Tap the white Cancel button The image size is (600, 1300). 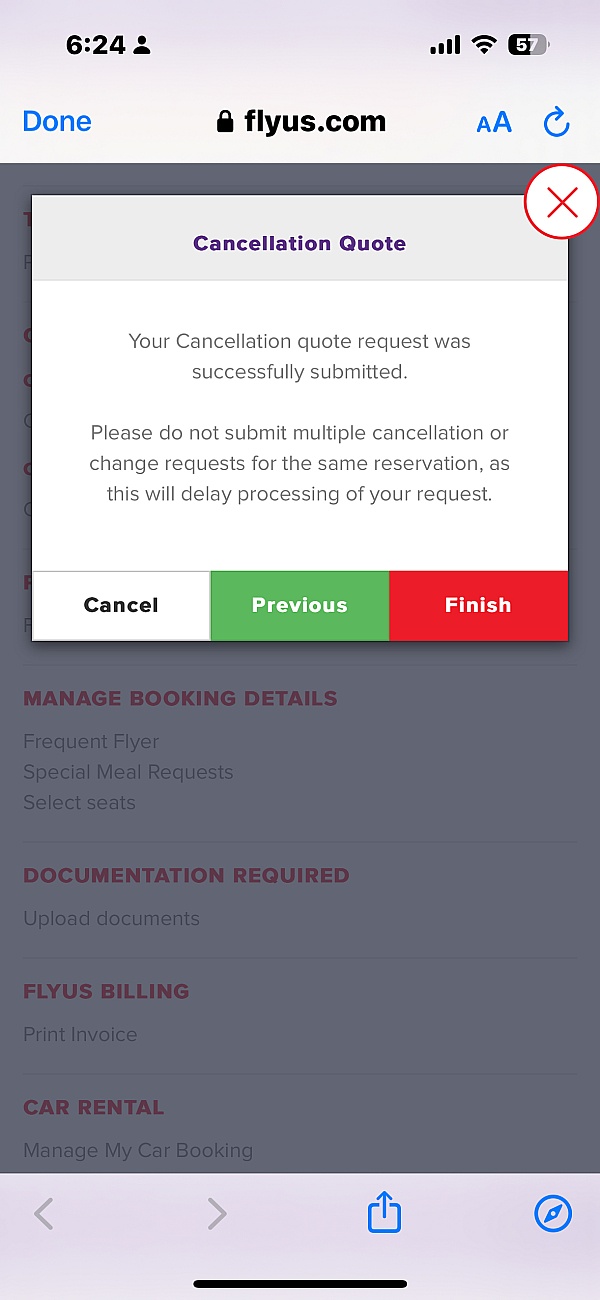click(x=121, y=605)
